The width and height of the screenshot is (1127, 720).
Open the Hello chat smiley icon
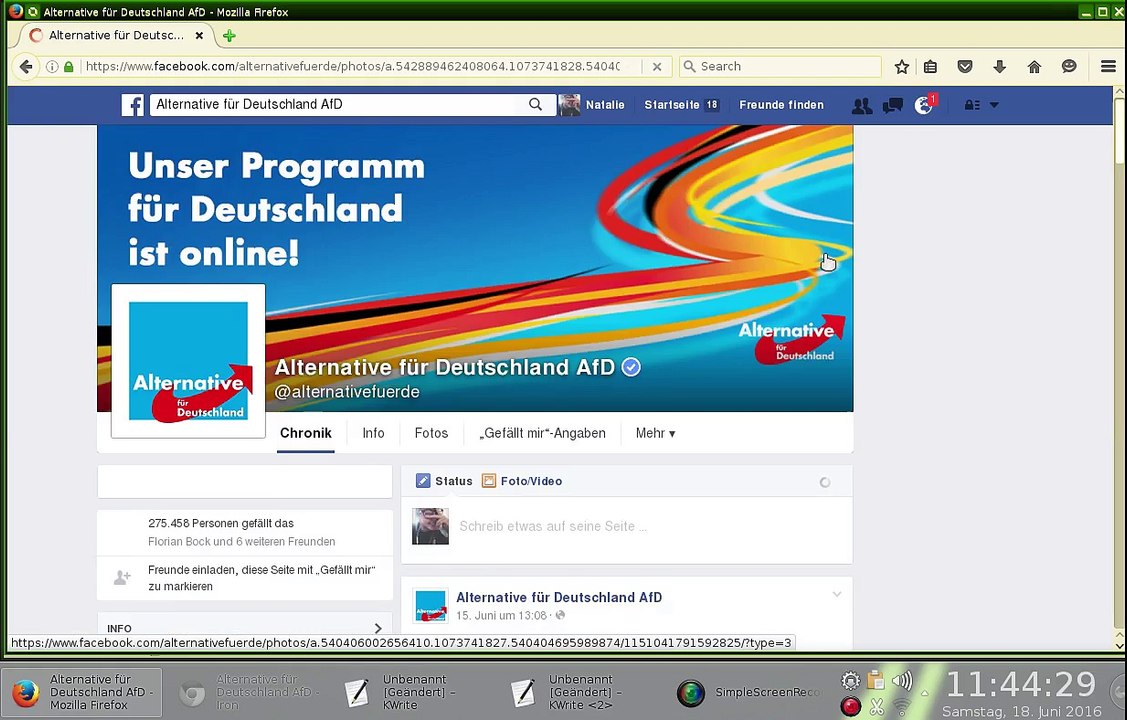point(1070,67)
